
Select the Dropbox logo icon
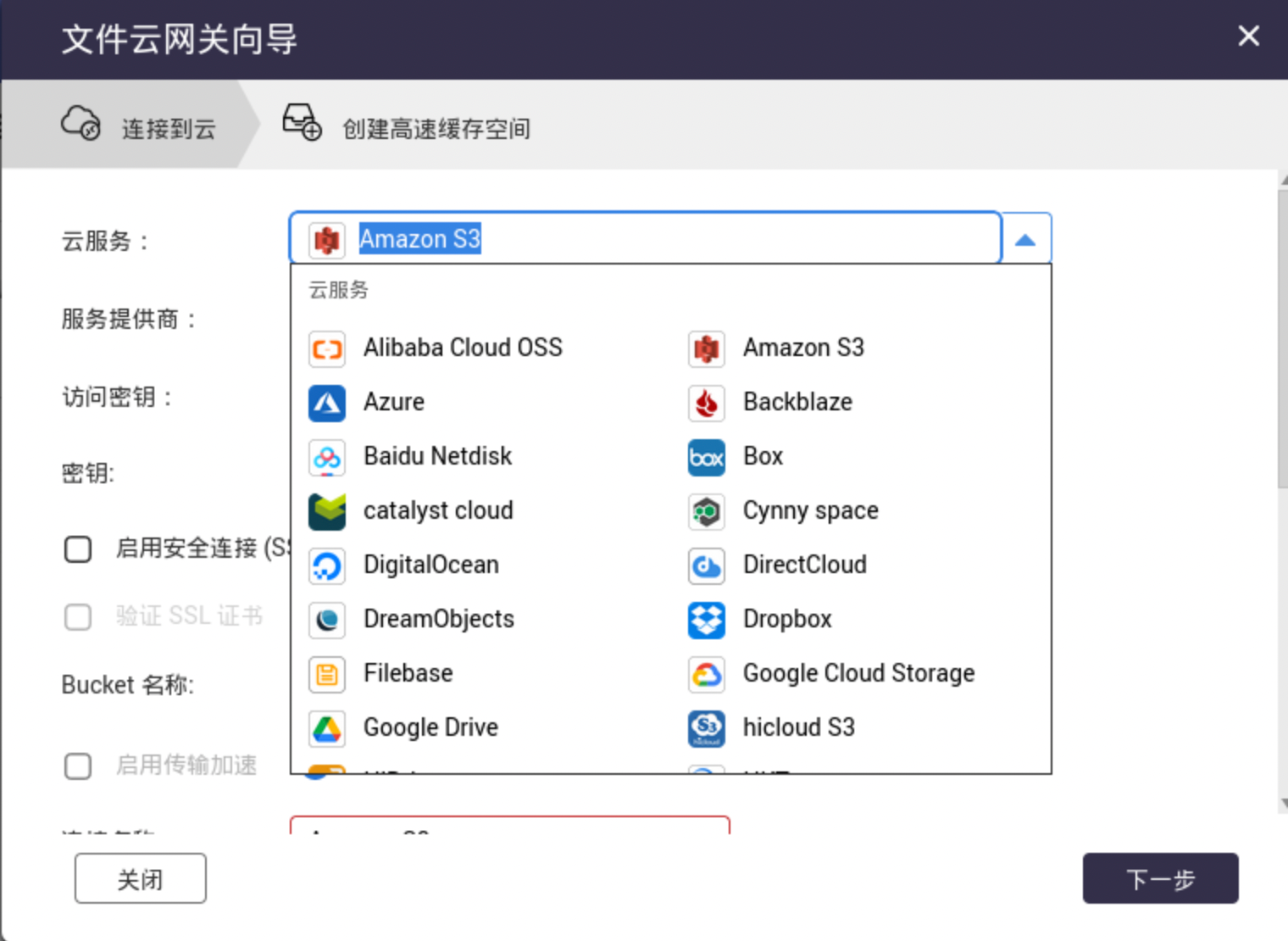[707, 620]
